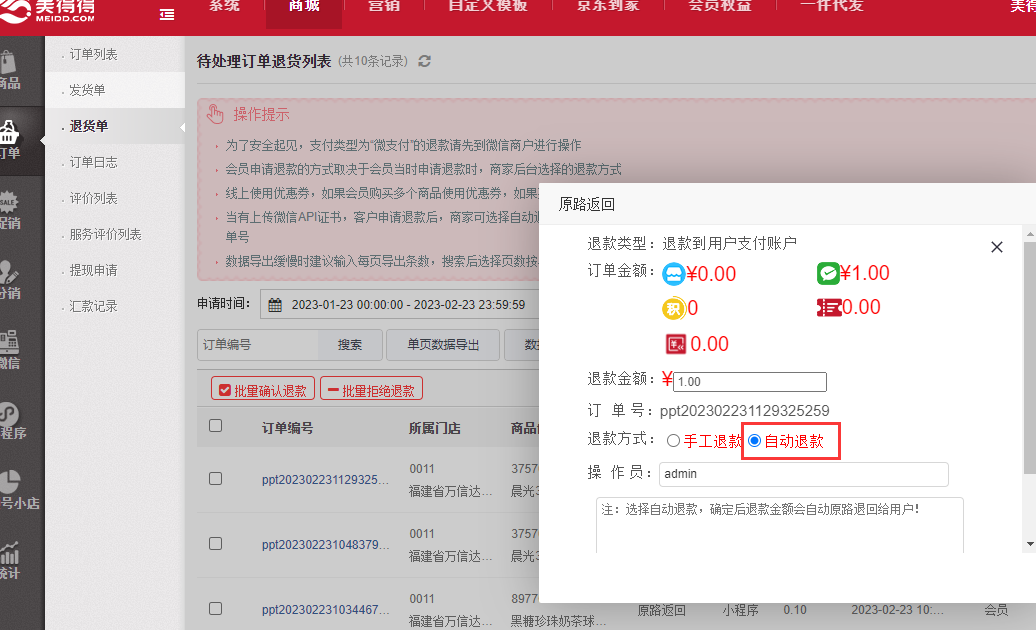This screenshot has width=1036, height=630.
Task: Click the dialog's vertical scrollbar down arrow
Action: 1029,544
